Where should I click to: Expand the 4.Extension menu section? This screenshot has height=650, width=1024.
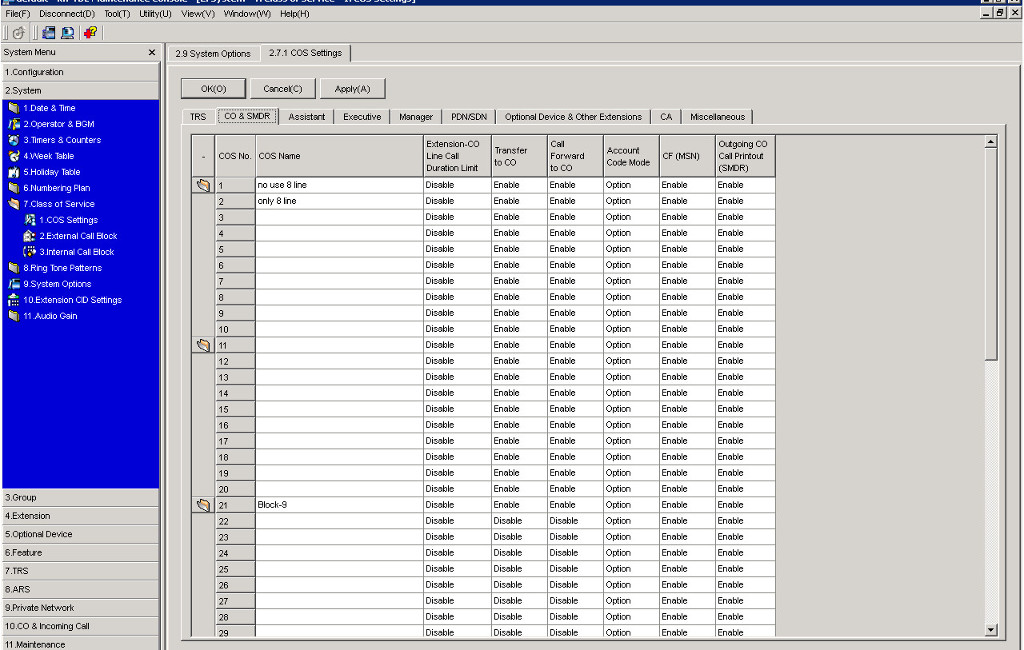pyautogui.click(x=80, y=515)
